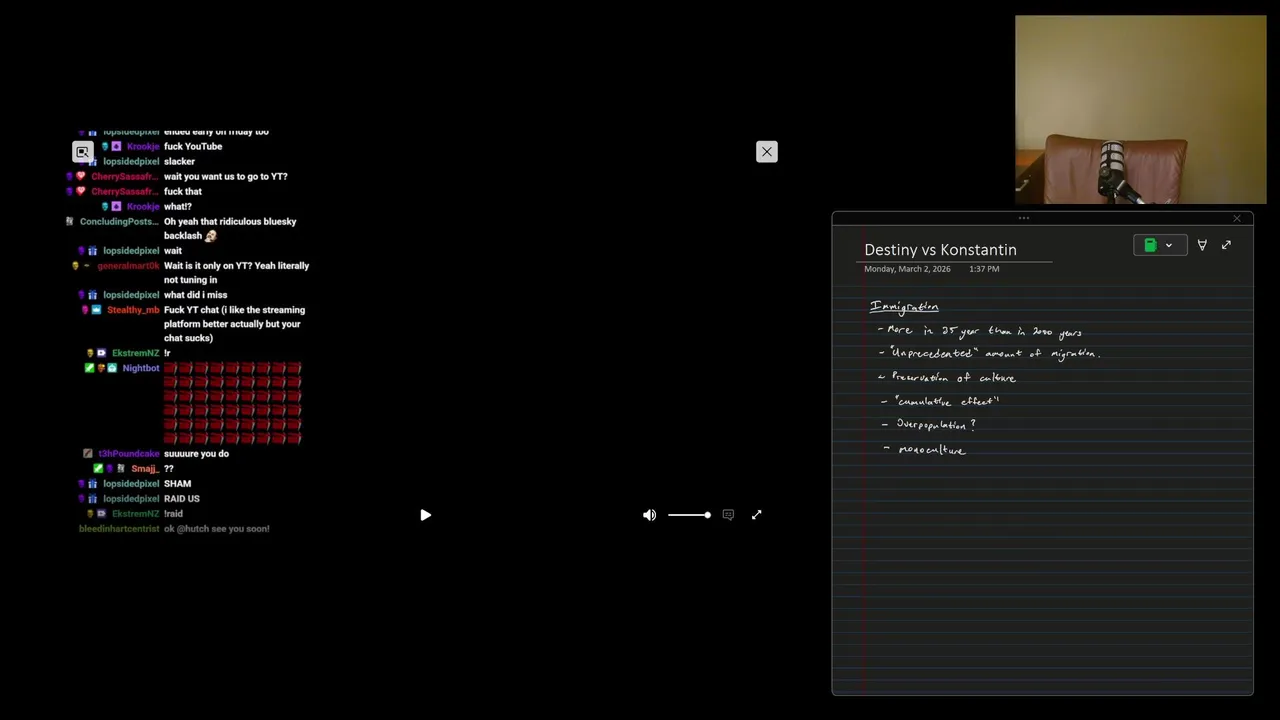The width and height of the screenshot is (1280, 720).
Task: Click Nightbot's red emote block message
Action: point(232,404)
